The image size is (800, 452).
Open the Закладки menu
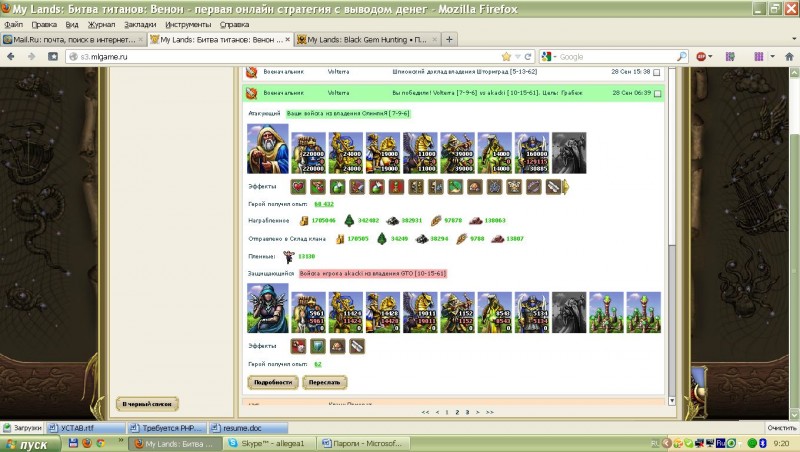pos(140,22)
